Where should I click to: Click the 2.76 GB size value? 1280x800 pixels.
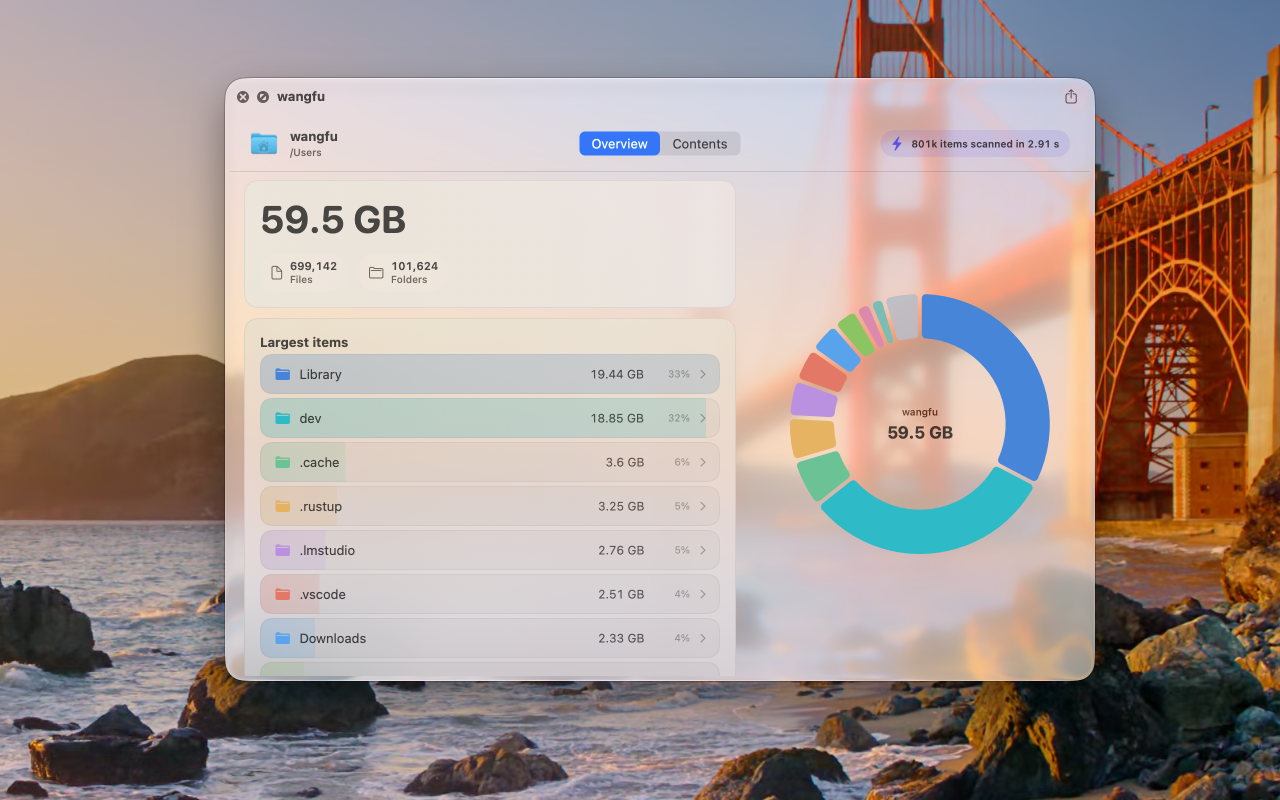[x=621, y=550]
